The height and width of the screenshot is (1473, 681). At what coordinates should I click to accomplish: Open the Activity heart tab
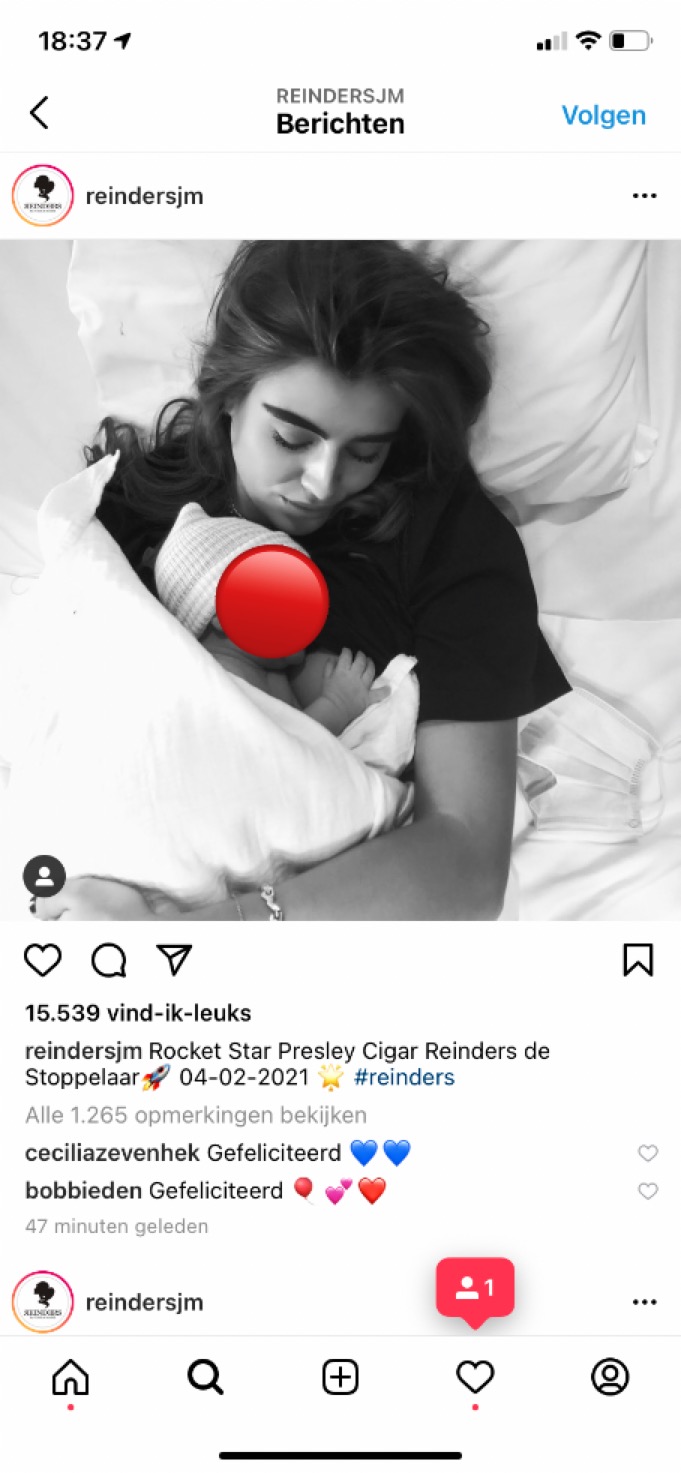(475, 1378)
